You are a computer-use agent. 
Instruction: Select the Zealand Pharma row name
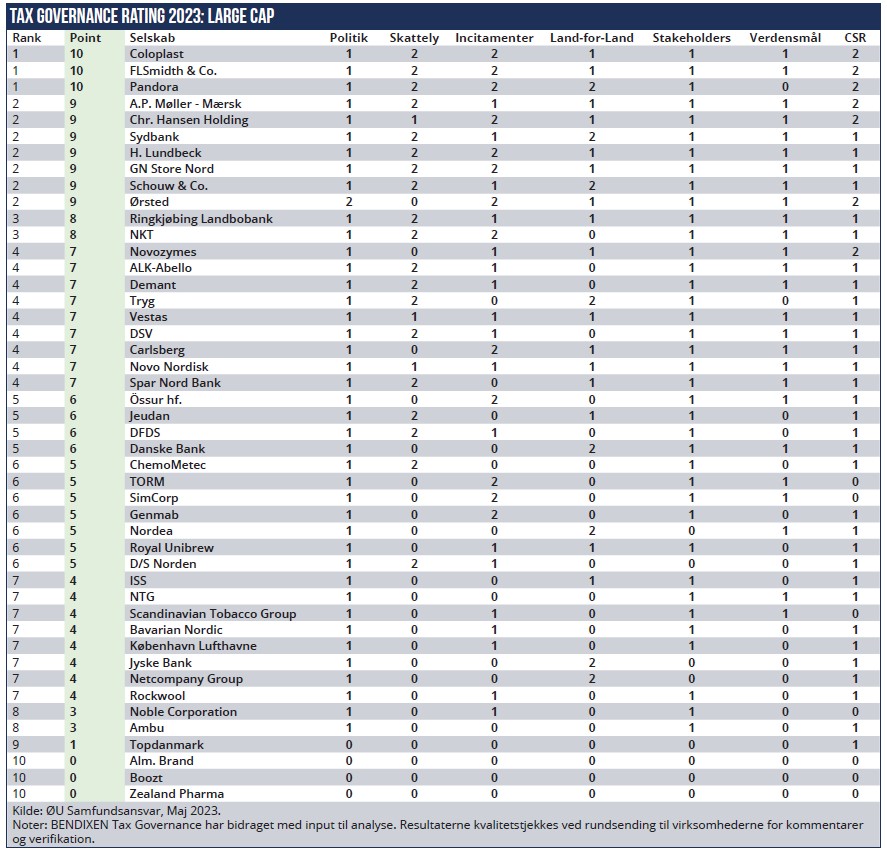tap(177, 794)
